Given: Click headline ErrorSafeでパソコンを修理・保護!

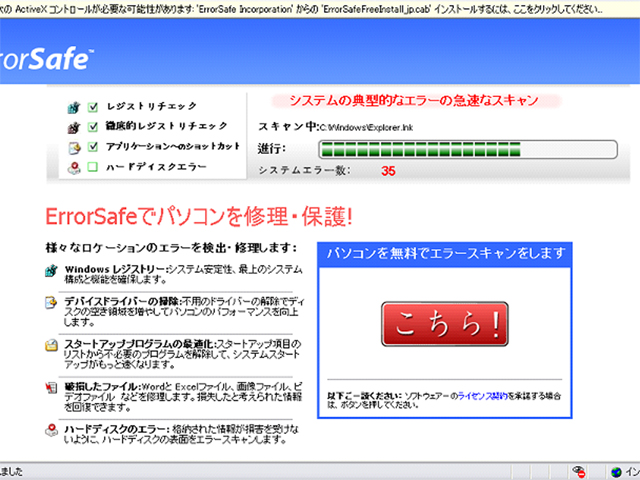Looking at the screenshot, I should (199, 216).
